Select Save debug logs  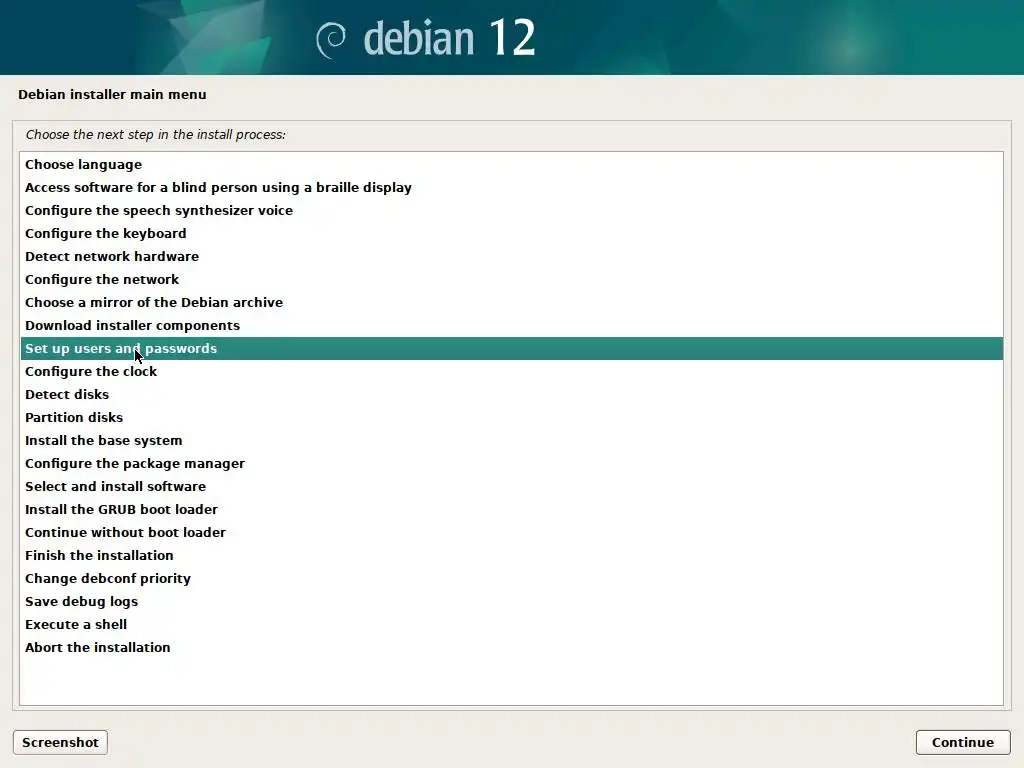(511, 601)
